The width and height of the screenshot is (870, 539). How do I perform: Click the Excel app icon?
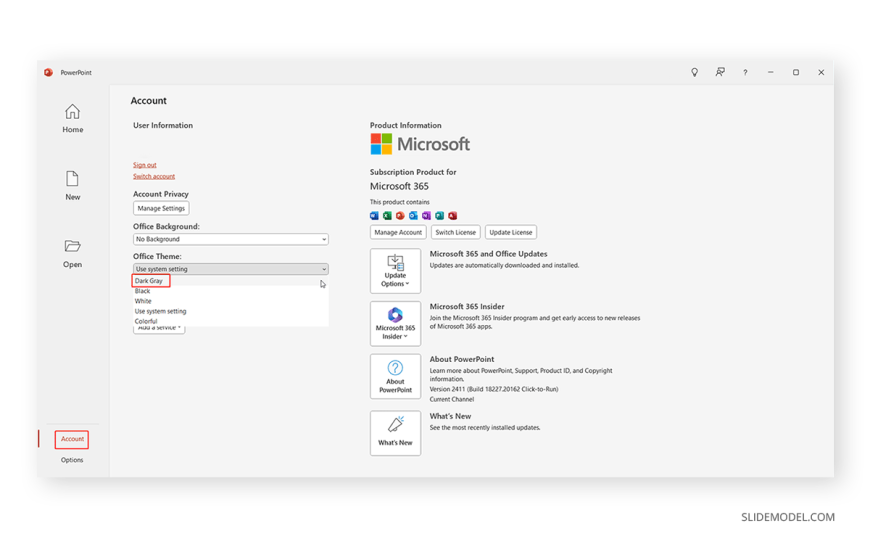pyautogui.click(x=387, y=215)
